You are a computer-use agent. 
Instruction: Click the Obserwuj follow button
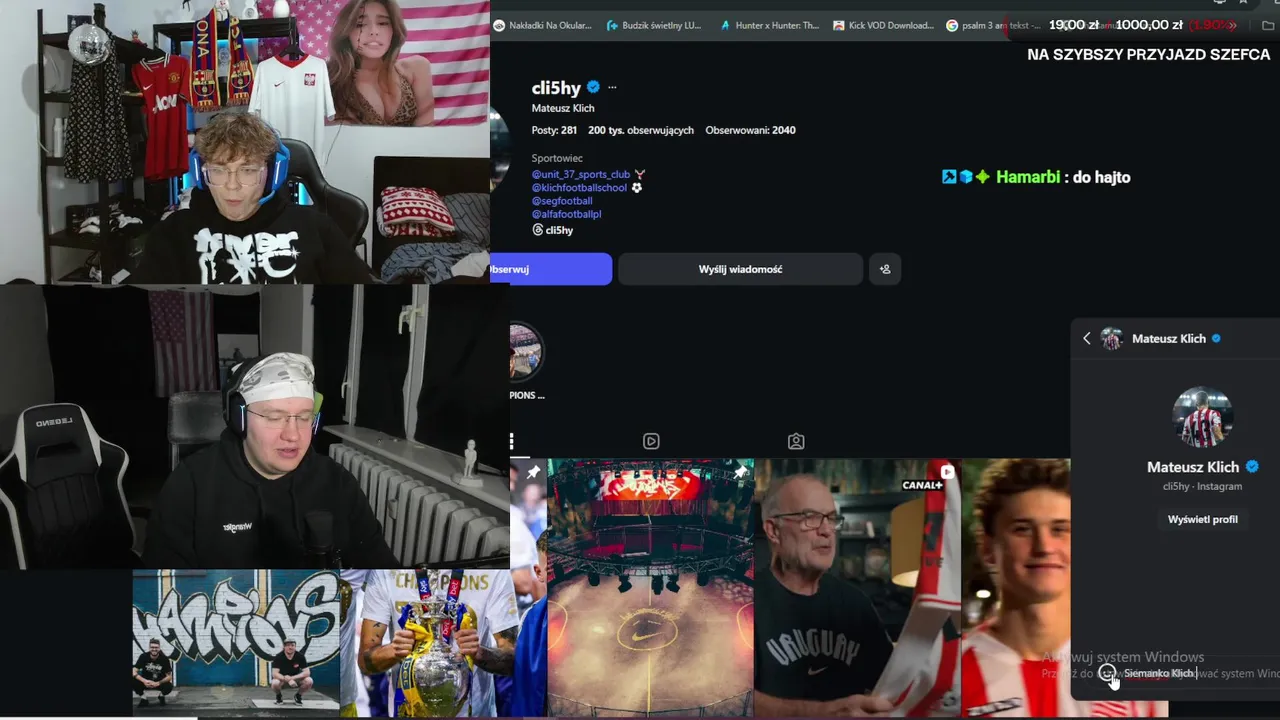551,269
